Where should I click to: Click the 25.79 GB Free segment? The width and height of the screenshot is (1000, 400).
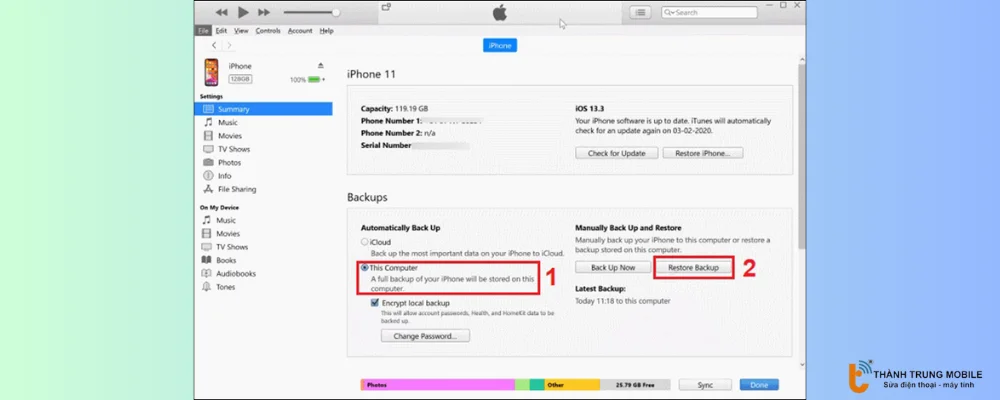(x=635, y=385)
